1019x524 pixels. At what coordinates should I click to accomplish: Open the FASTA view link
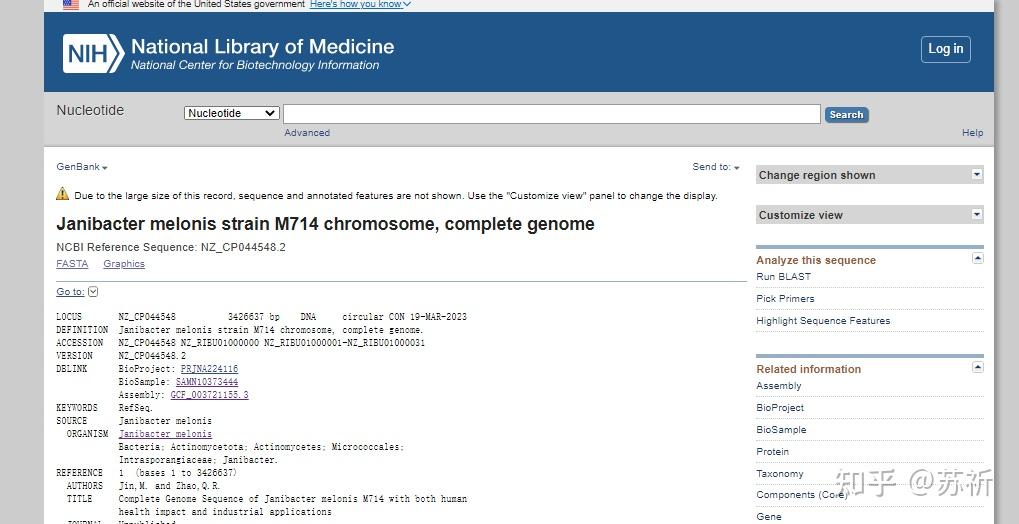pos(72,264)
